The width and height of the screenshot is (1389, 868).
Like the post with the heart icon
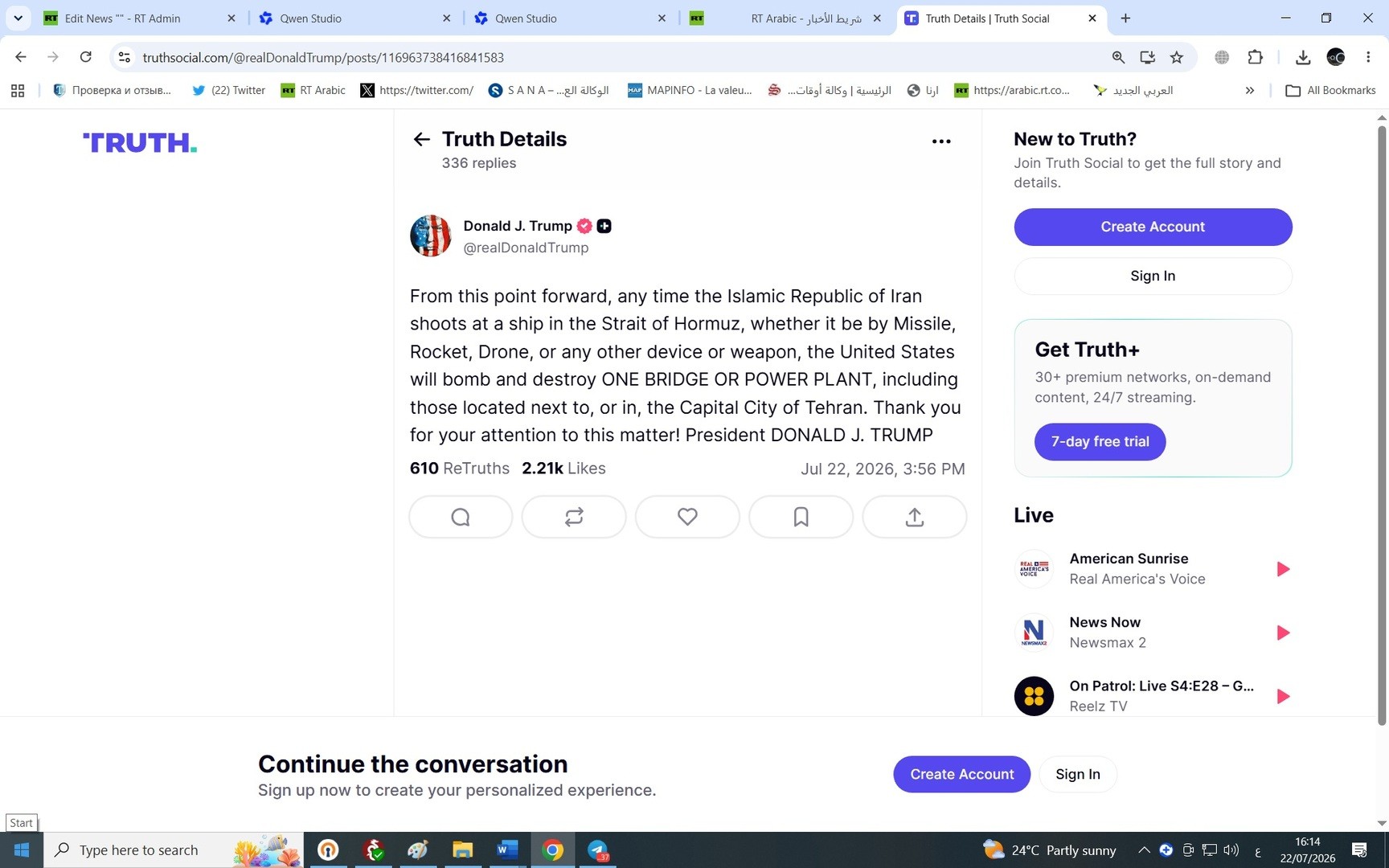pos(687,517)
